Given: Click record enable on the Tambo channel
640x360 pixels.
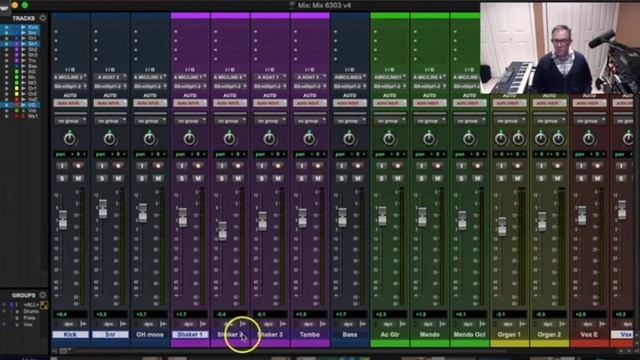Looking at the screenshot, I should [318, 166].
